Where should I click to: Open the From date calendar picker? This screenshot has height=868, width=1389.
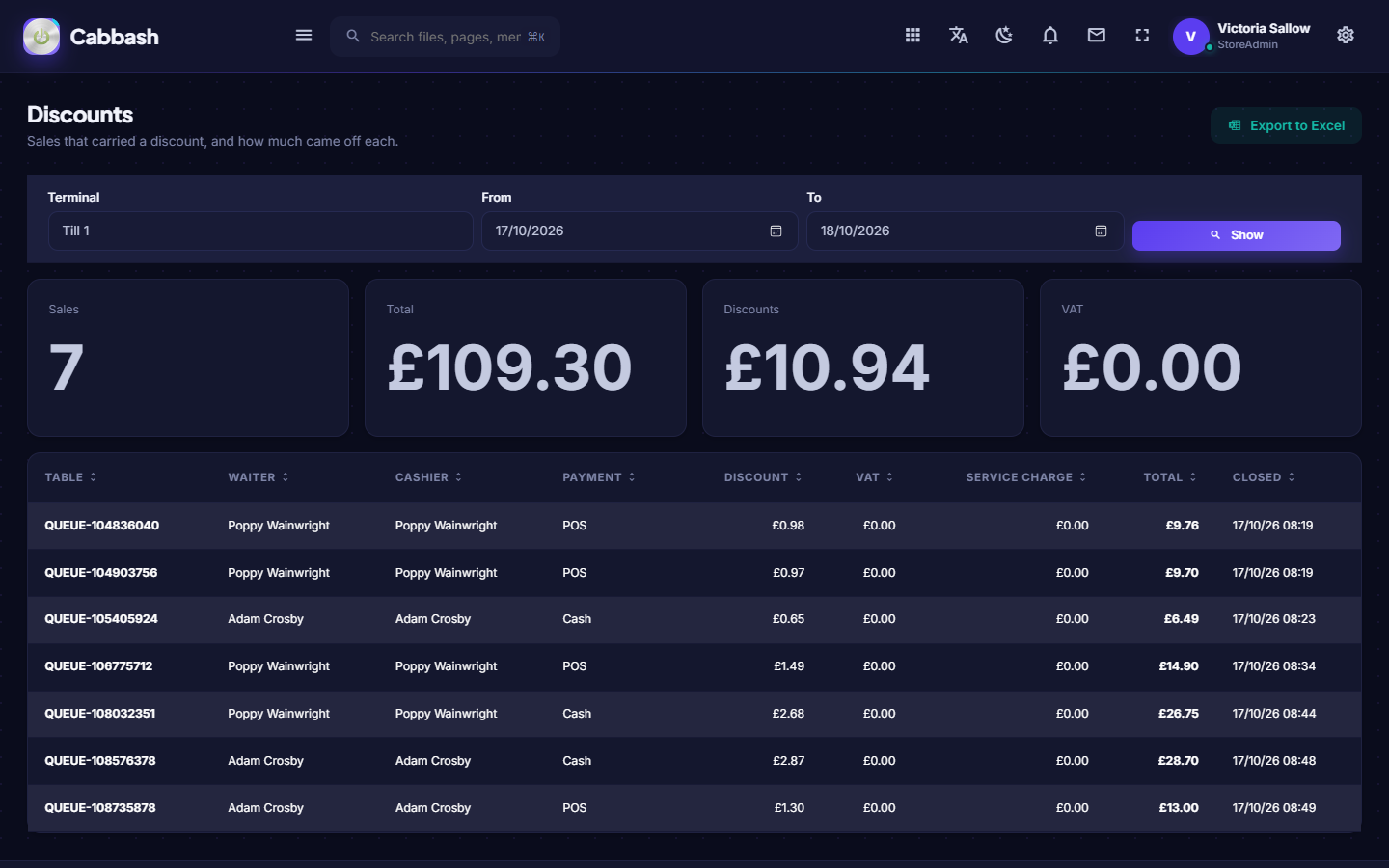point(776,231)
